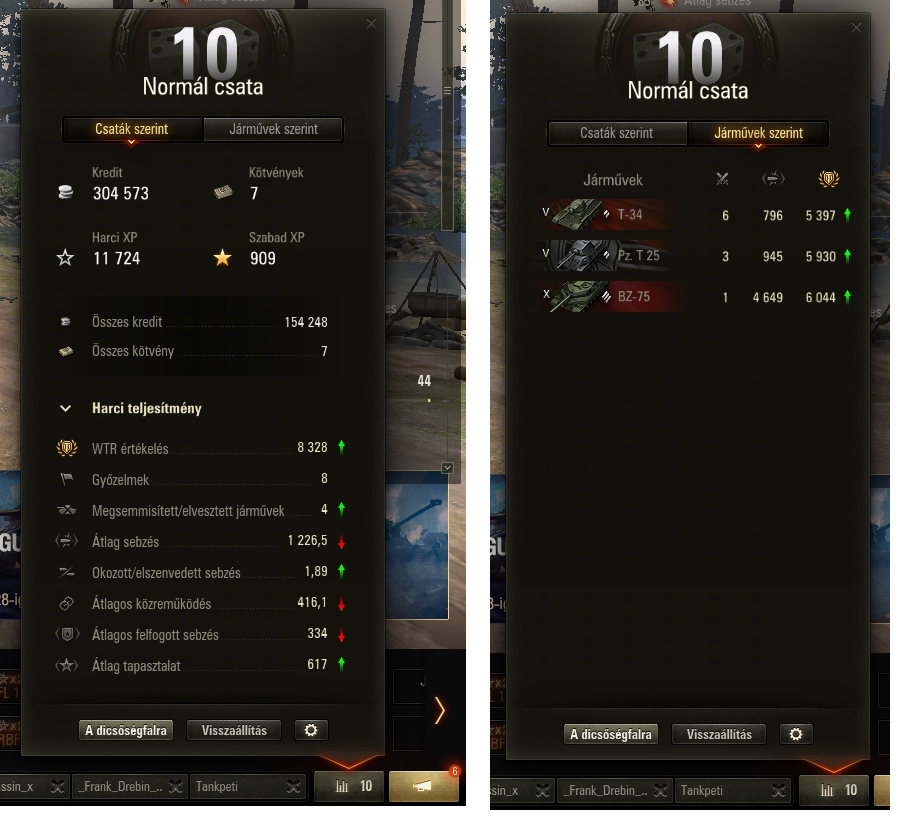Open settings gear in right panel

[x=796, y=734]
